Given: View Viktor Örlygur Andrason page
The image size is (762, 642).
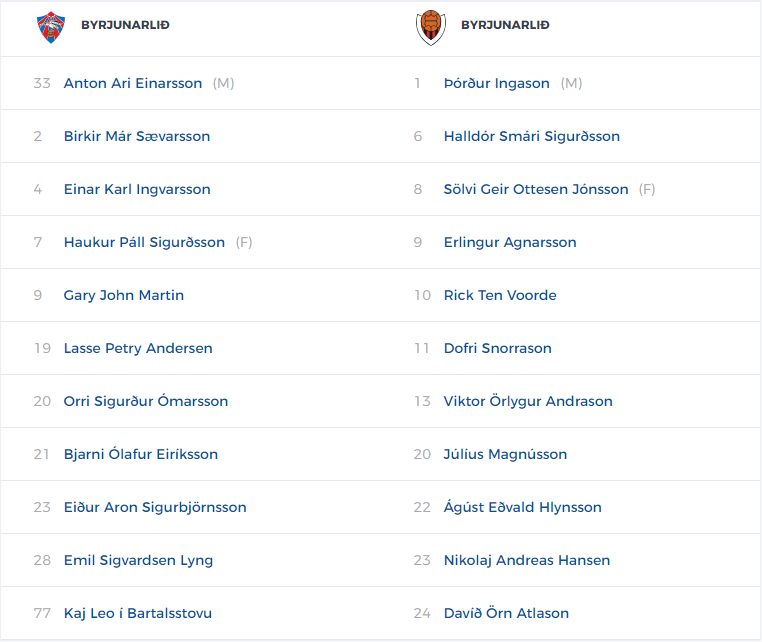Looking at the screenshot, I should tap(528, 401).
